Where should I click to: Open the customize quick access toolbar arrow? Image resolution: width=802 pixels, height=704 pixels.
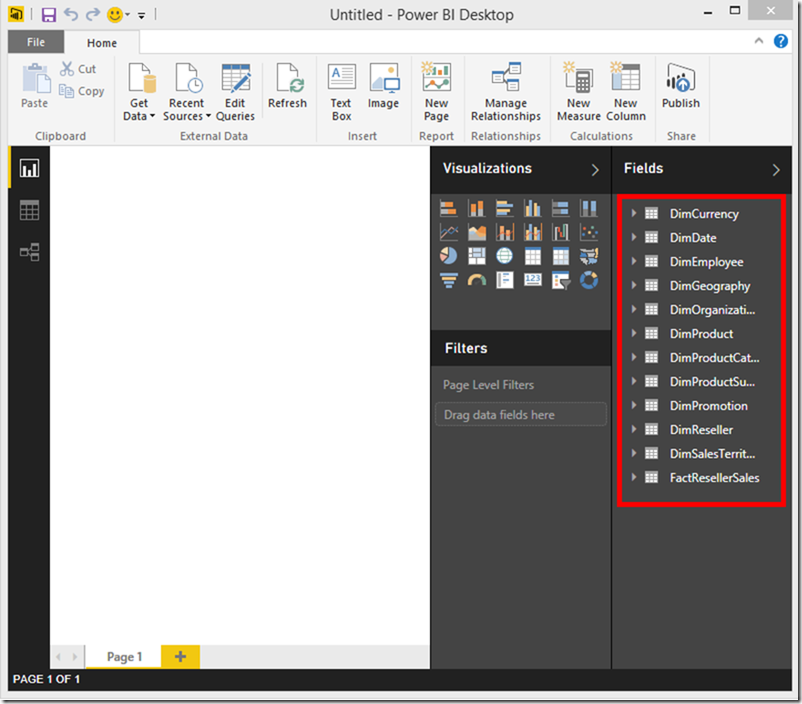142,16
